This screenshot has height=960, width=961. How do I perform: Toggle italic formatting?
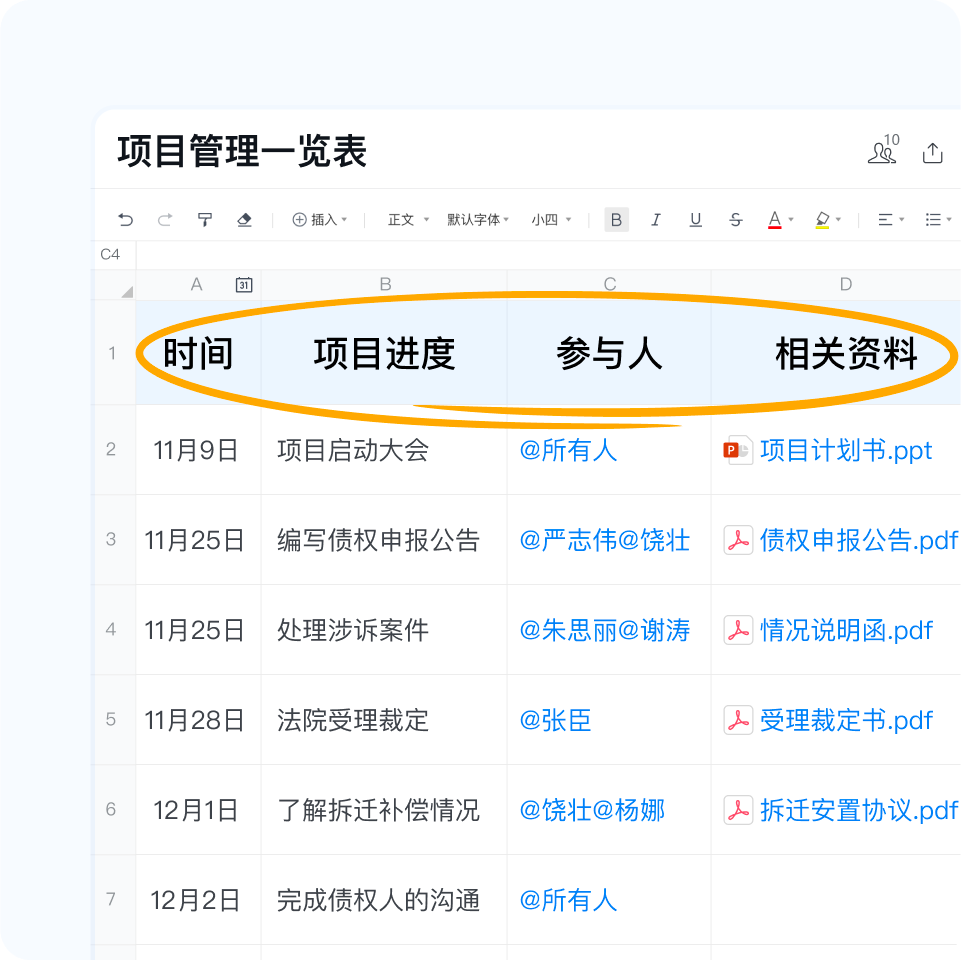click(656, 219)
